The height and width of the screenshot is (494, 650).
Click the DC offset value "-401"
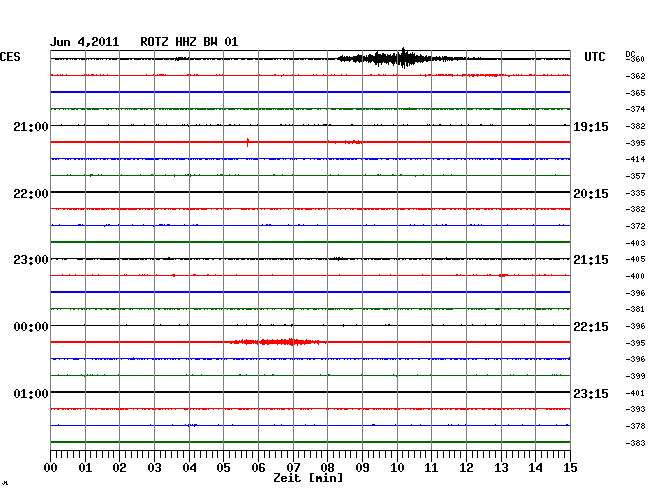click(635, 393)
